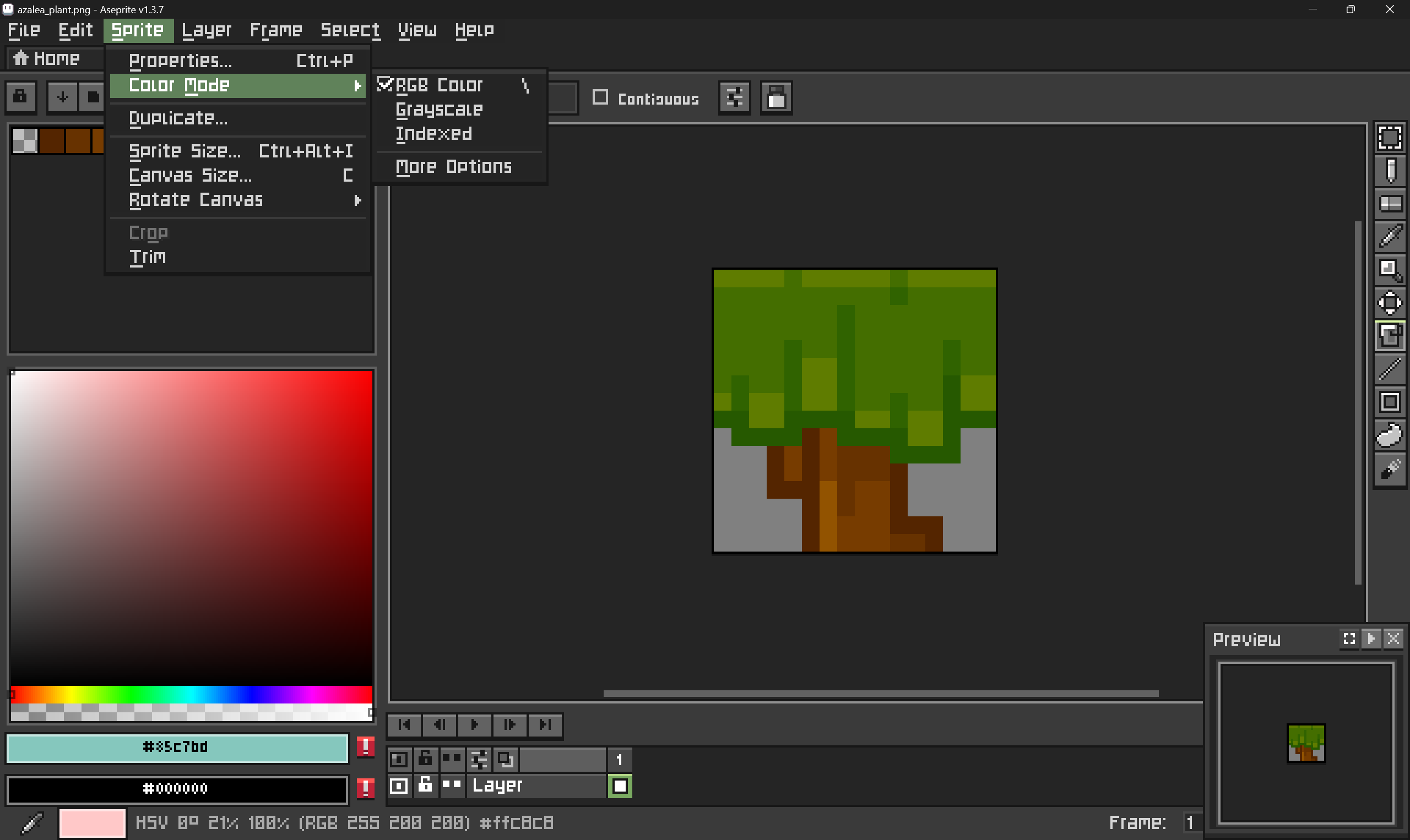Choose Grayscale from the Color Mode submenu
The width and height of the screenshot is (1410, 840).
coord(439,109)
